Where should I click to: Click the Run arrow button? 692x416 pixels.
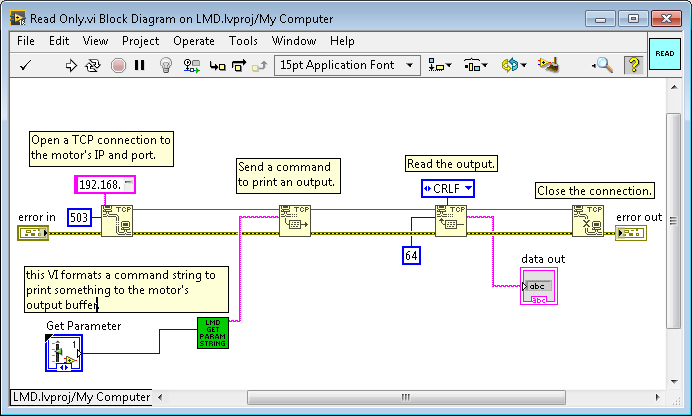pos(71,66)
